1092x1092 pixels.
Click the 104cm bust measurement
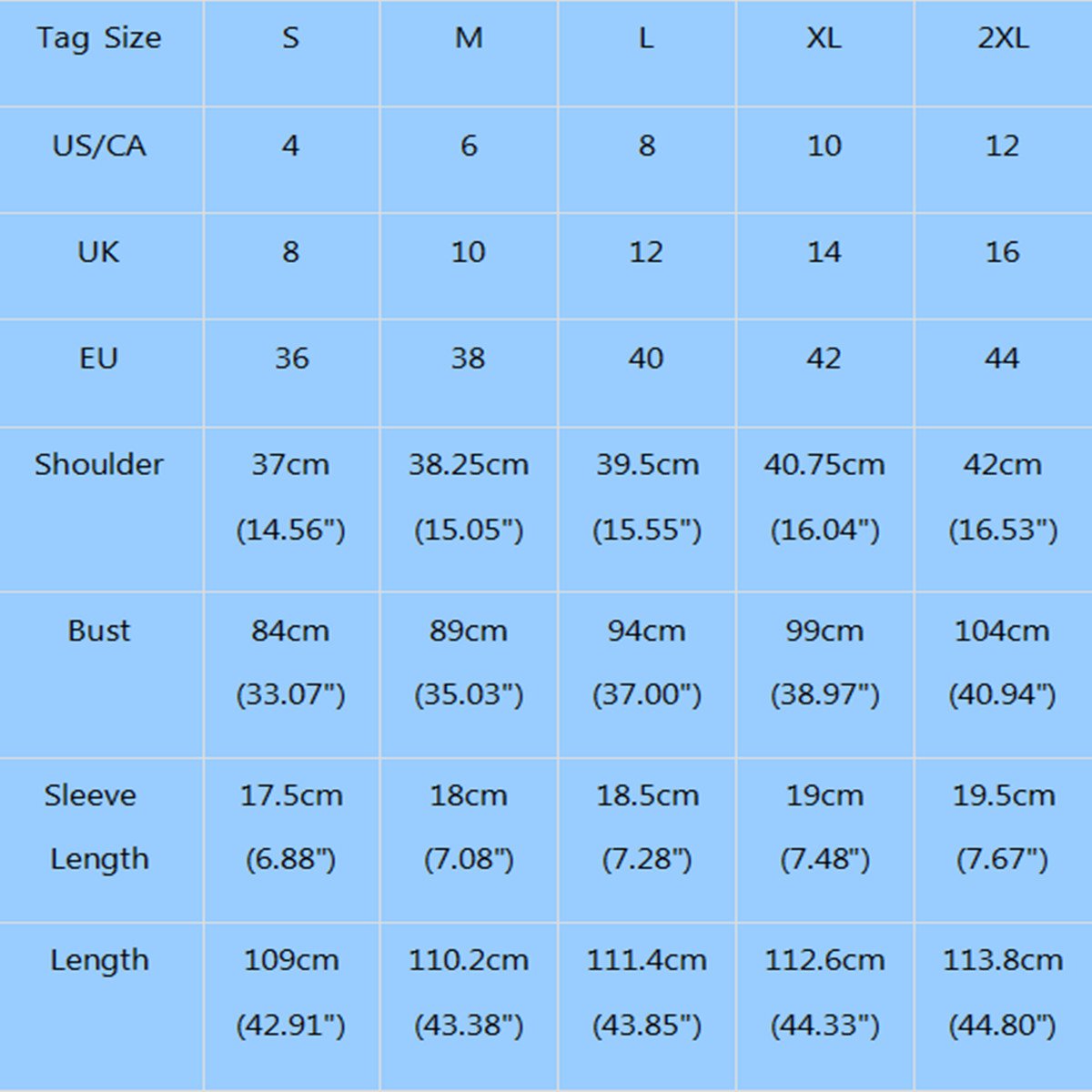pyautogui.click(x=1002, y=631)
